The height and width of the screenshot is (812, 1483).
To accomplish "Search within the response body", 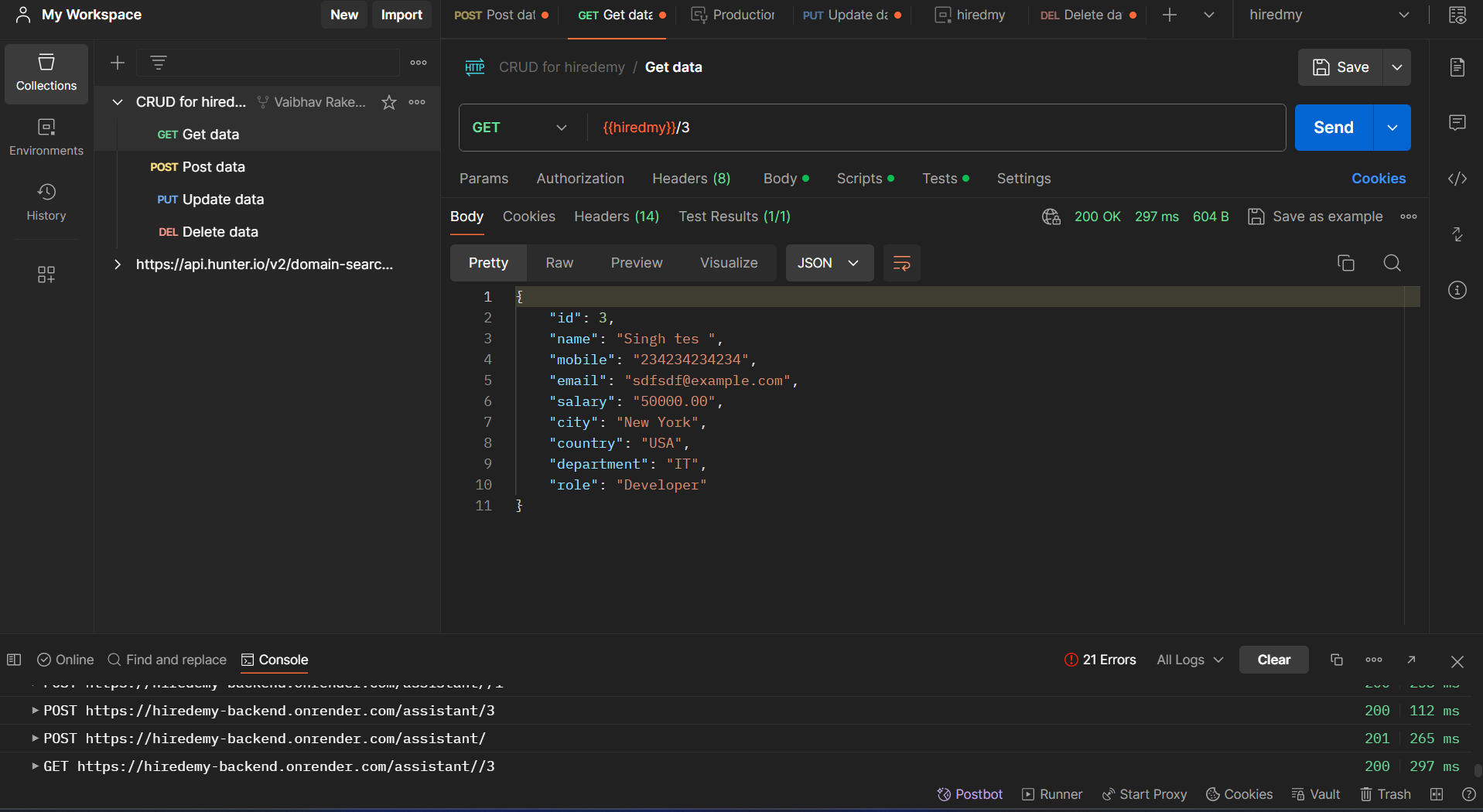I will [x=1392, y=263].
